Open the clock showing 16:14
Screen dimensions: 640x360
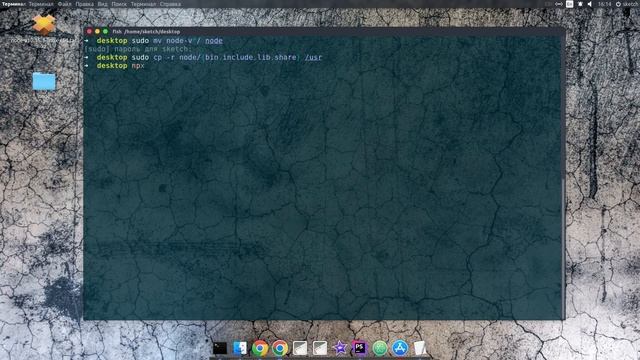(x=604, y=4)
